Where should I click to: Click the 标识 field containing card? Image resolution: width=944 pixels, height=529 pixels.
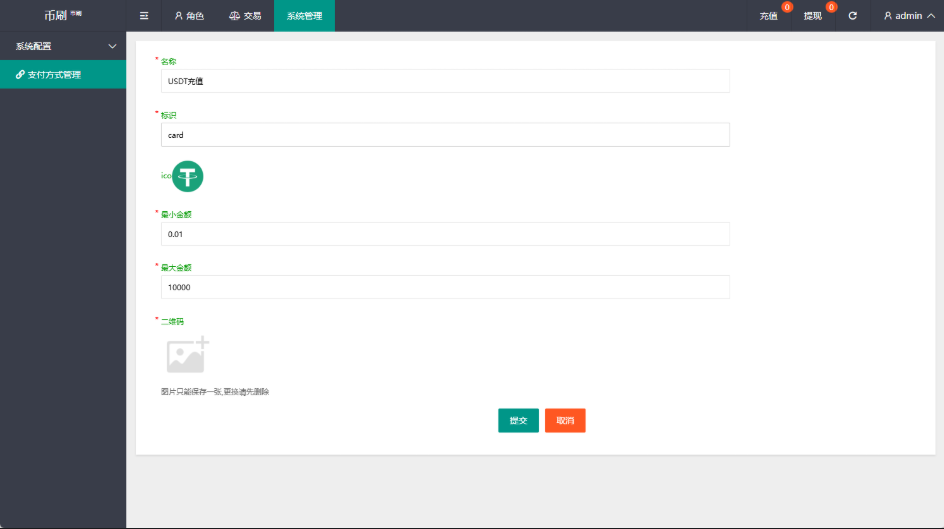click(445, 135)
